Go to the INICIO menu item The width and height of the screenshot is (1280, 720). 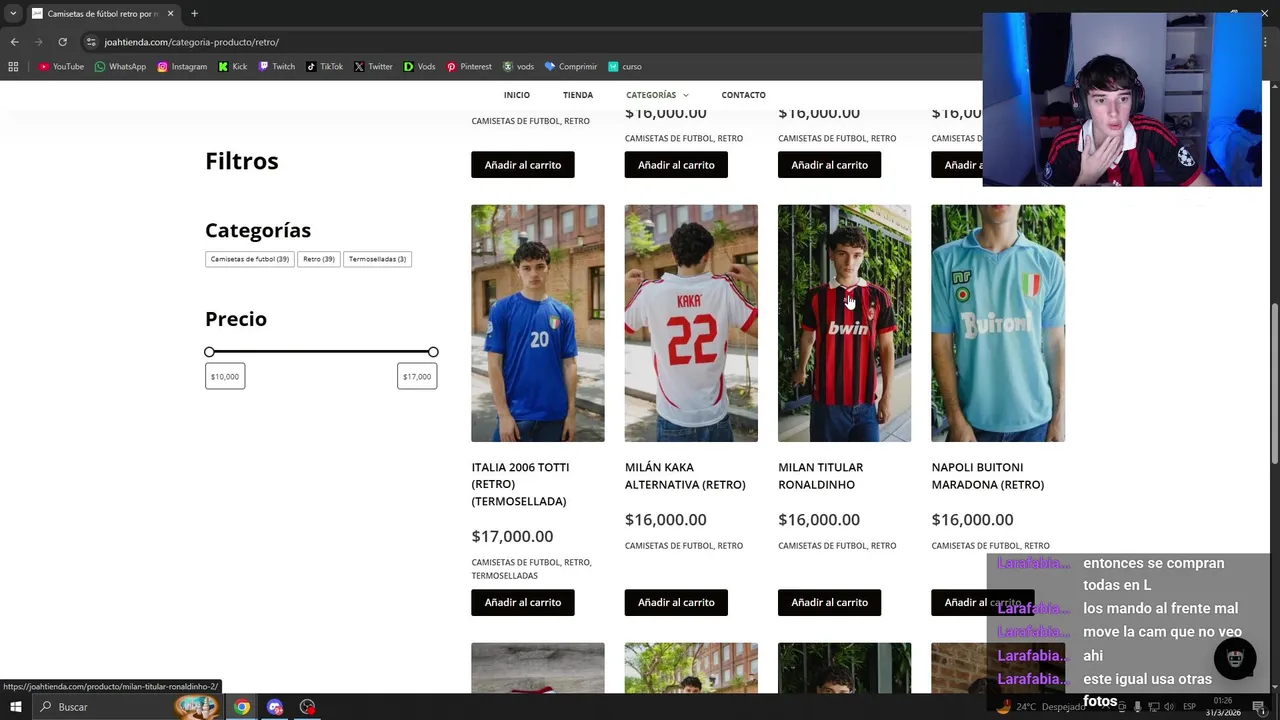click(517, 95)
